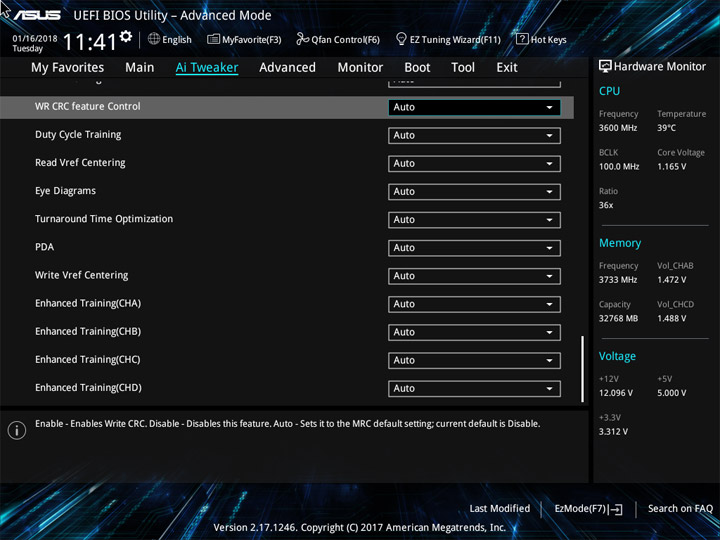720x540 pixels.
Task: Click Last Modified button
Action: click(500, 508)
